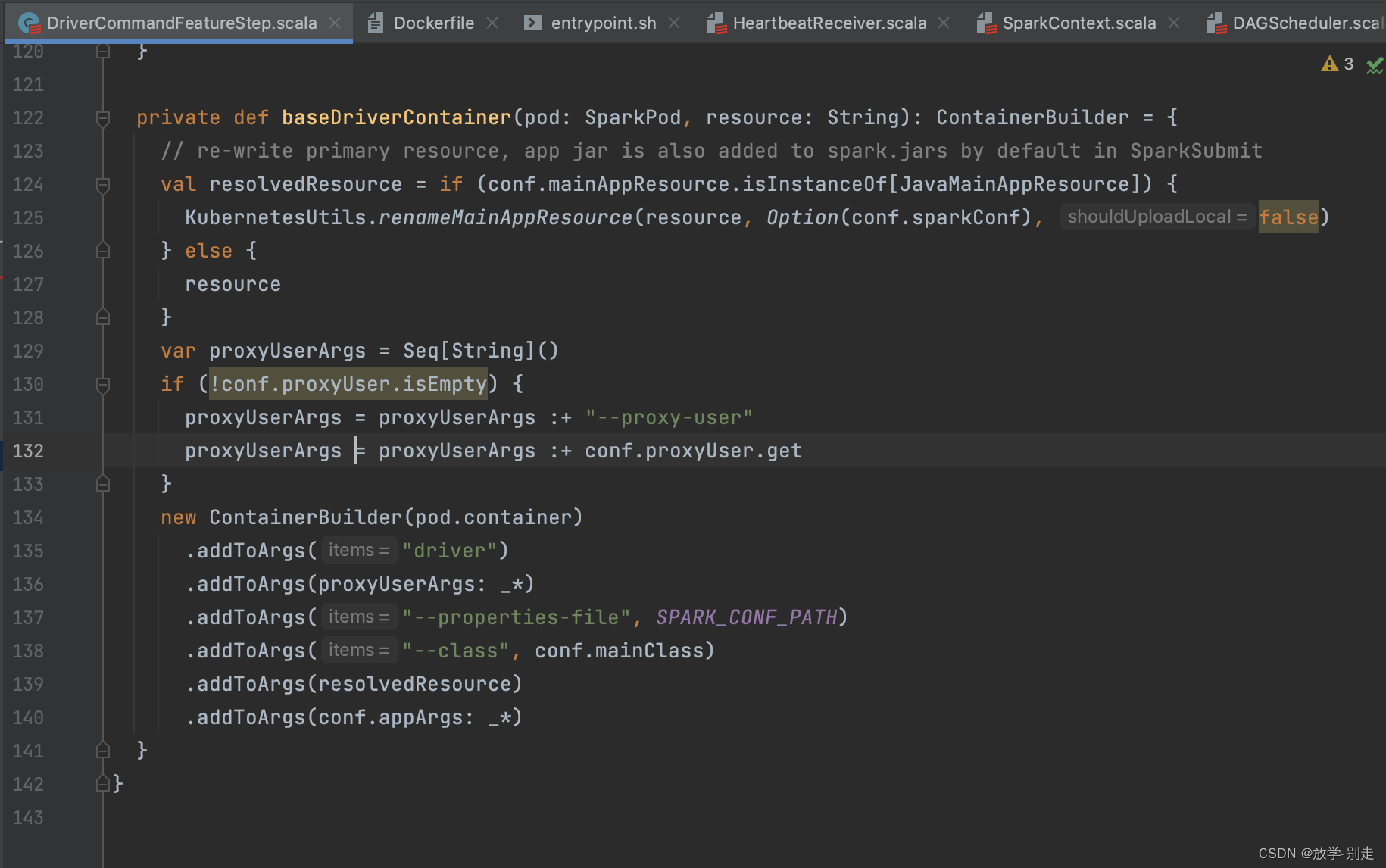The image size is (1386, 868).
Task: Click the ContainerBuilder return type
Action: [1032, 117]
